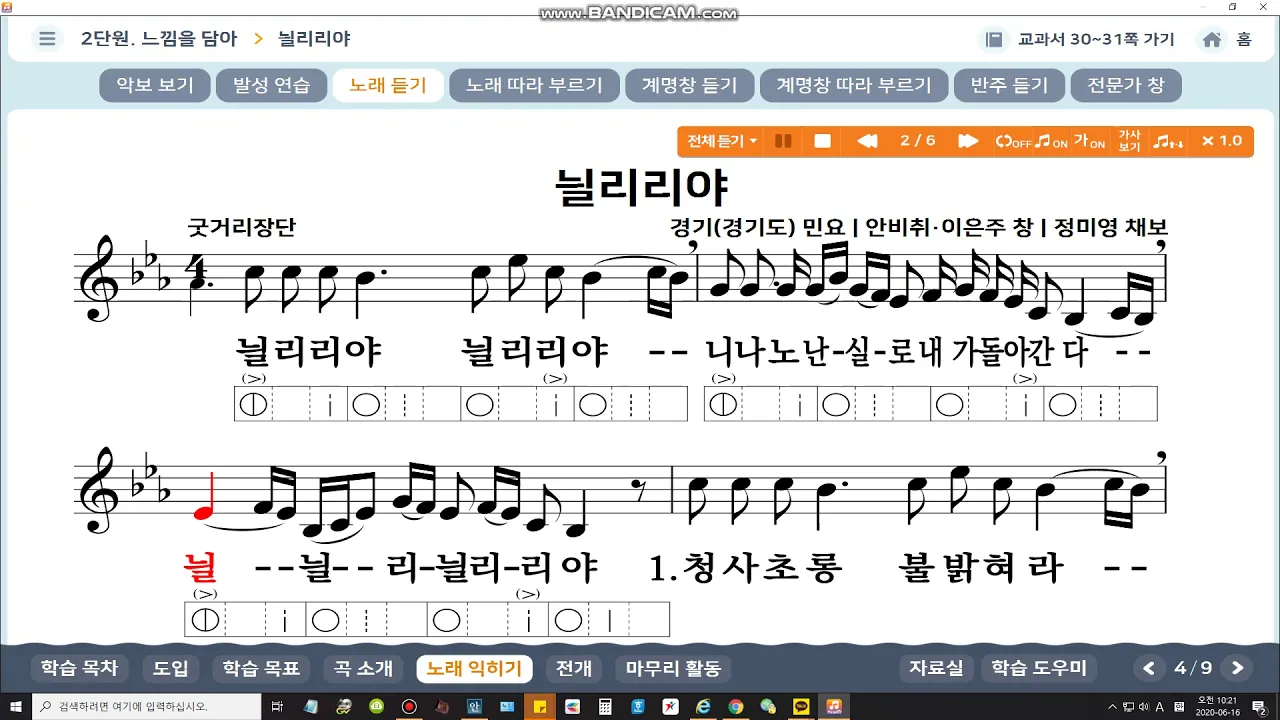Image resolution: width=1280 pixels, height=720 pixels.
Task: Open the 학습 도우미 helper button
Action: pyautogui.click(x=1038, y=668)
